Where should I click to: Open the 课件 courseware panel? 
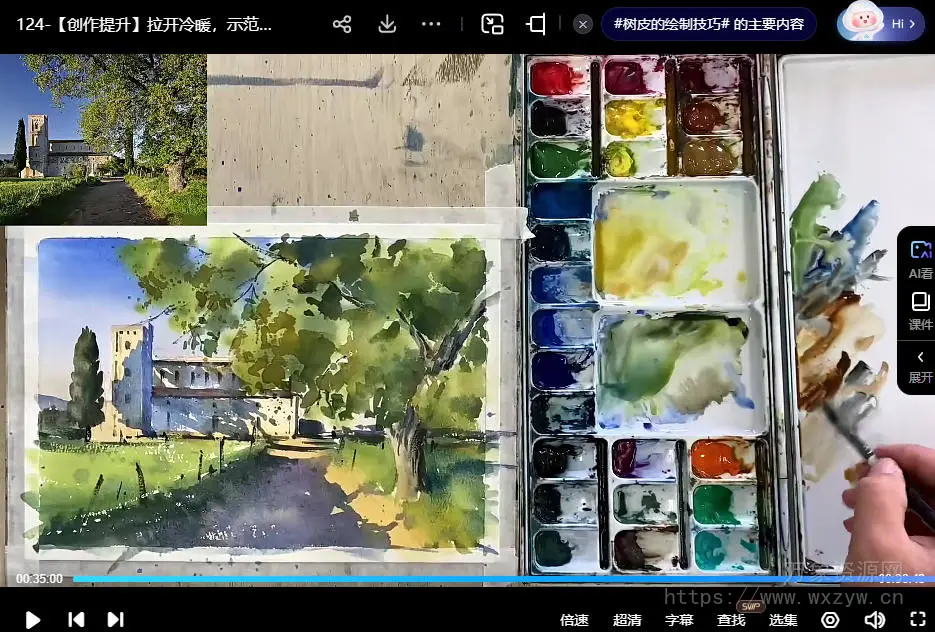coord(919,311)
